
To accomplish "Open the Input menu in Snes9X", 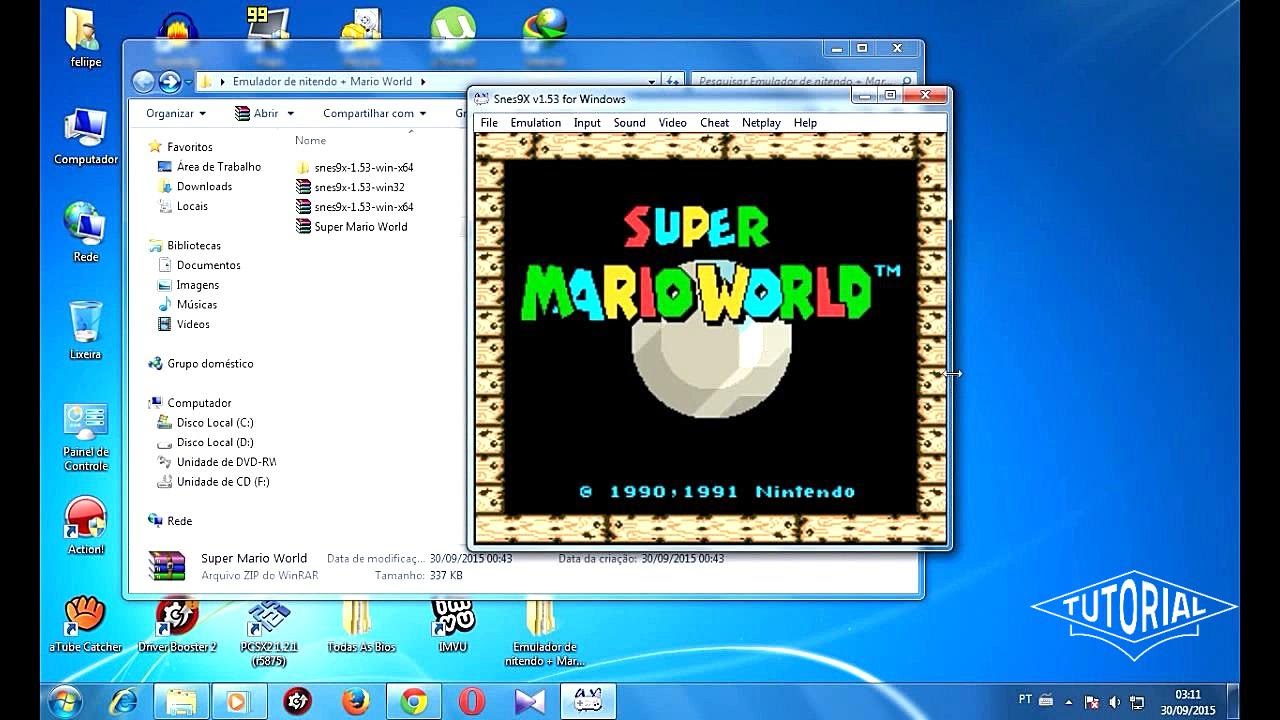I will point(587,123).
